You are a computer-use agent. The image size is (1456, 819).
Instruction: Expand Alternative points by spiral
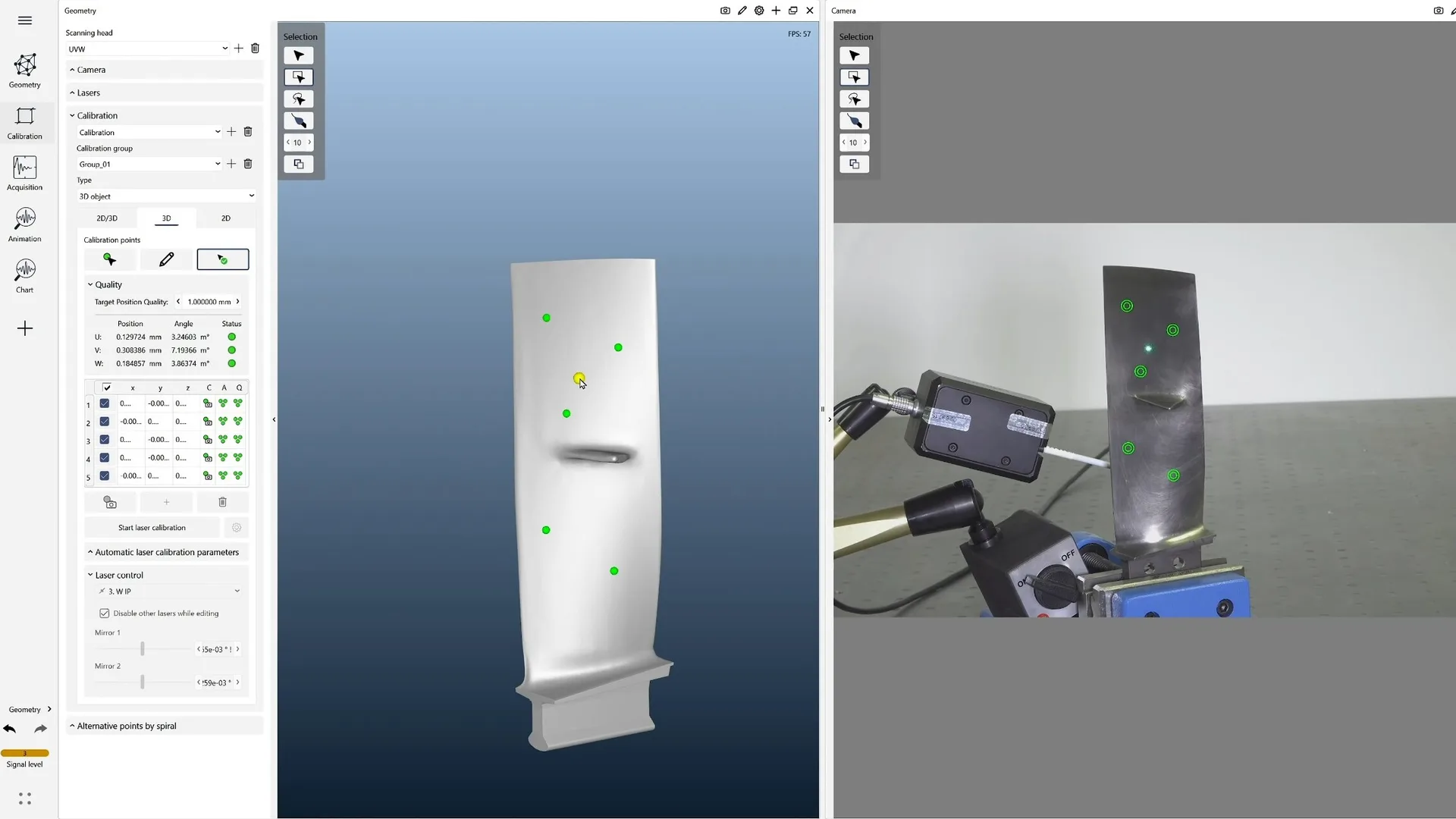[x=165, y=726]
